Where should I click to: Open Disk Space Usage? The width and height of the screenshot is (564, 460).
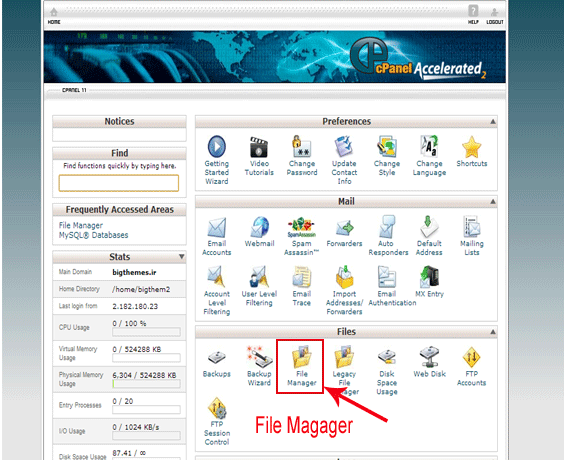(x=387, y=372)
